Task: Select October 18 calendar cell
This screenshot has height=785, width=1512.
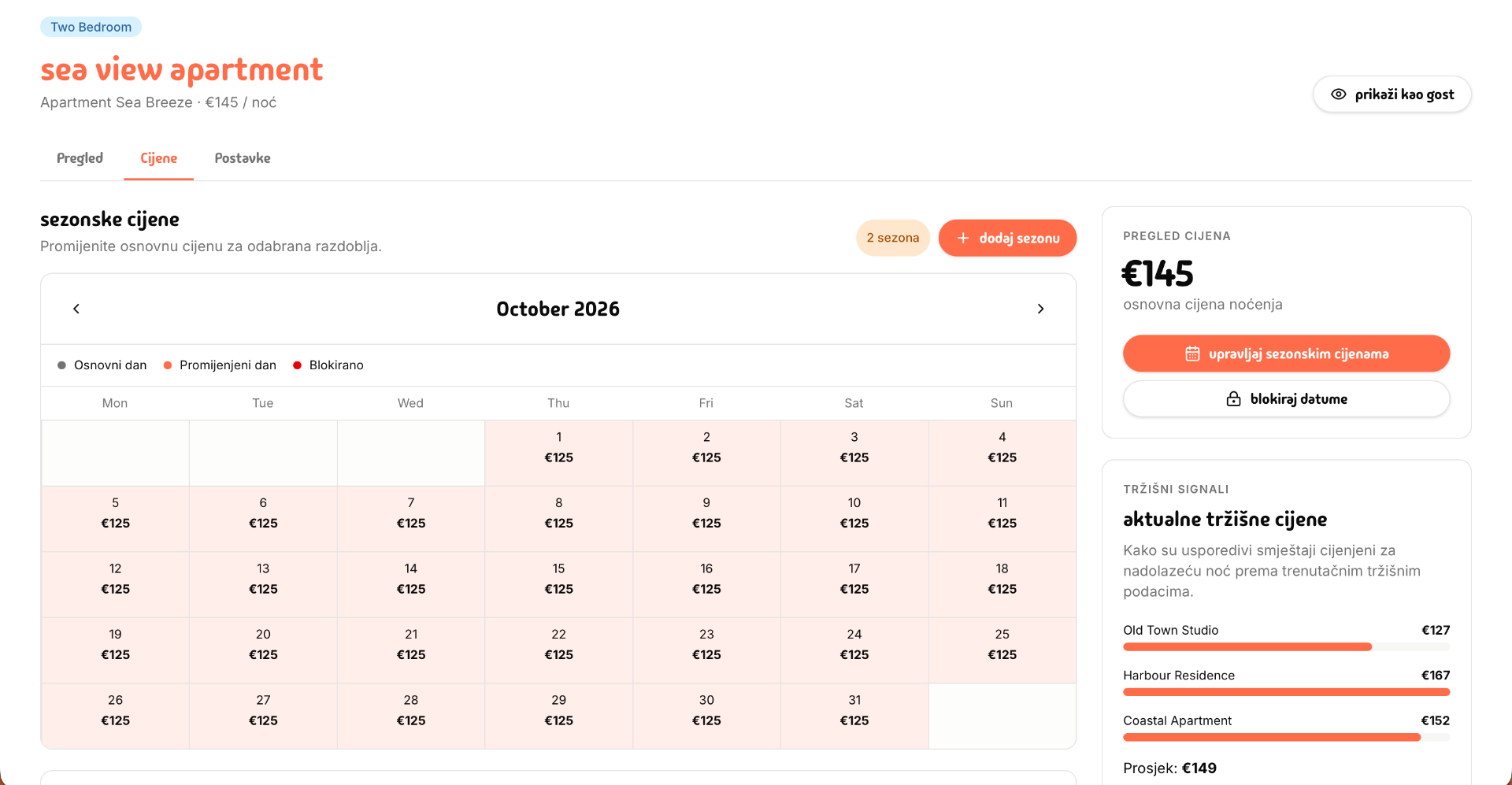Action: (x=1002, y=584)
